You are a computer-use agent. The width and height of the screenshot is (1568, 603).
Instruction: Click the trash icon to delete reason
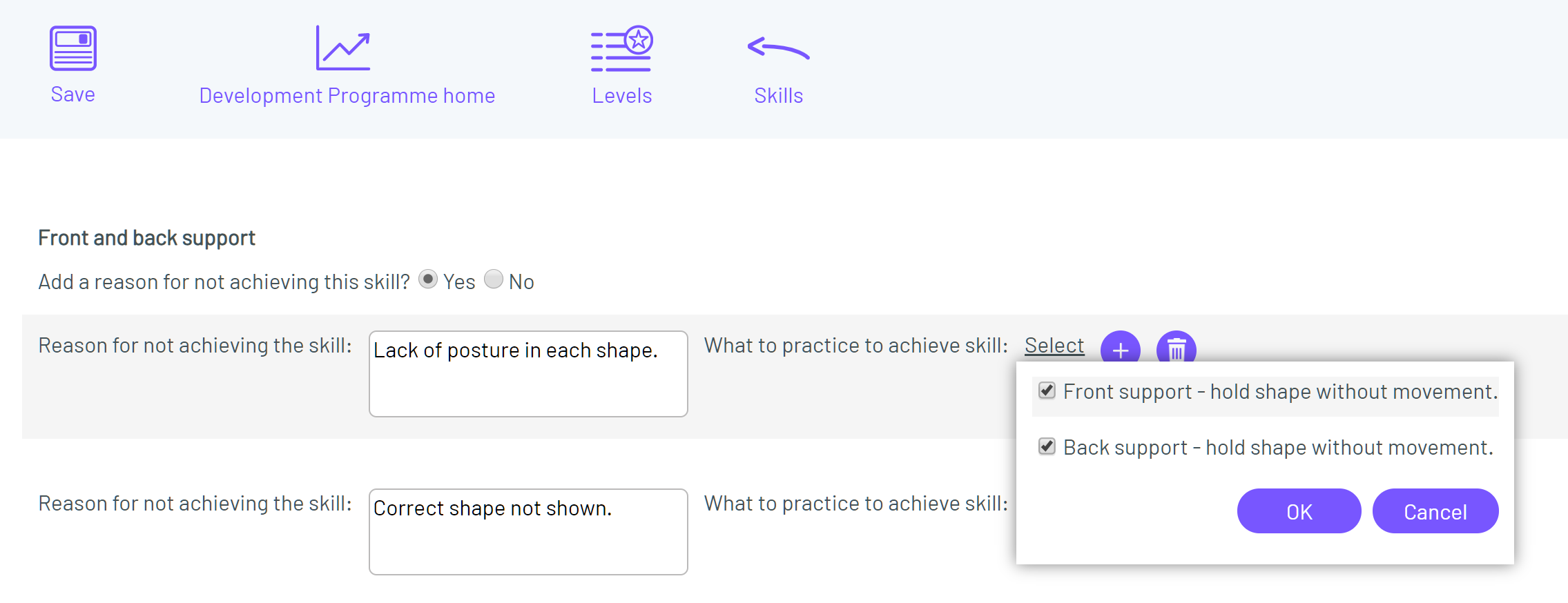1176,348
